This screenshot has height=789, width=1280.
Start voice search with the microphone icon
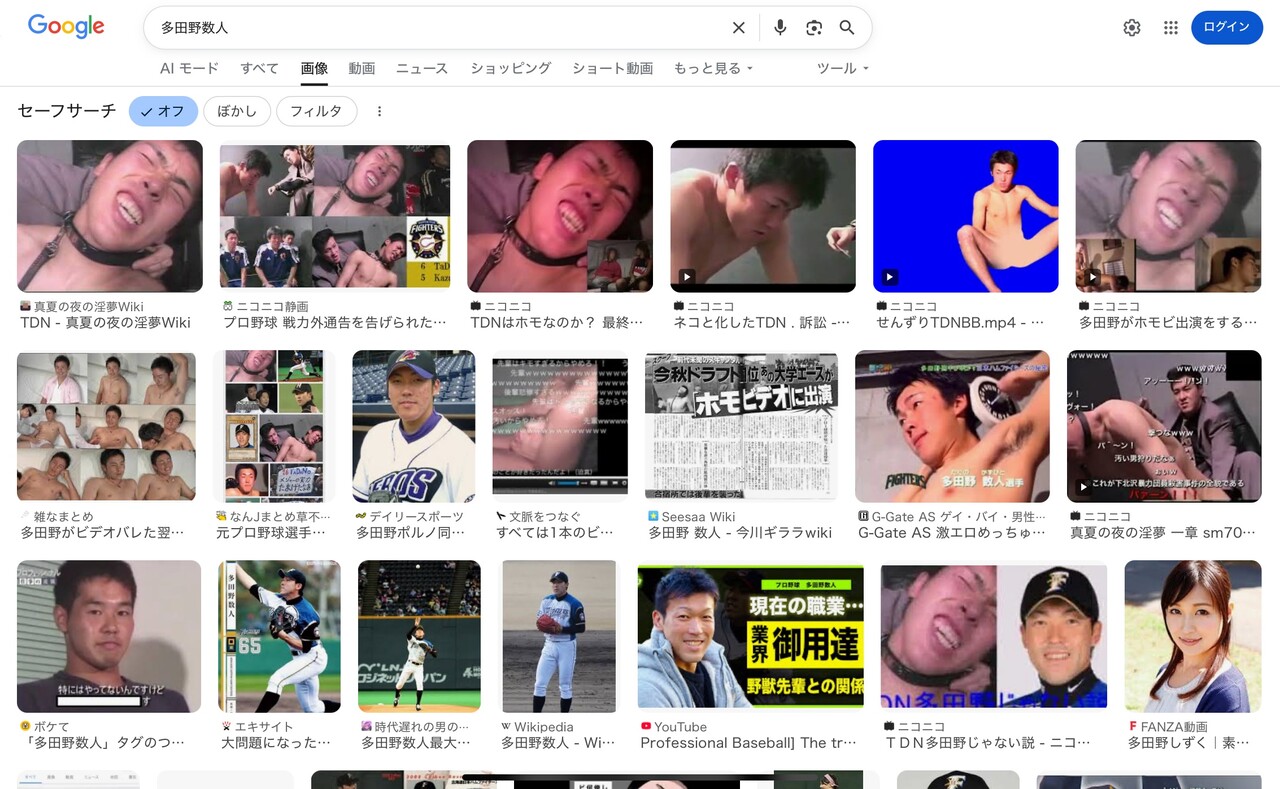(x=780, y=28)
